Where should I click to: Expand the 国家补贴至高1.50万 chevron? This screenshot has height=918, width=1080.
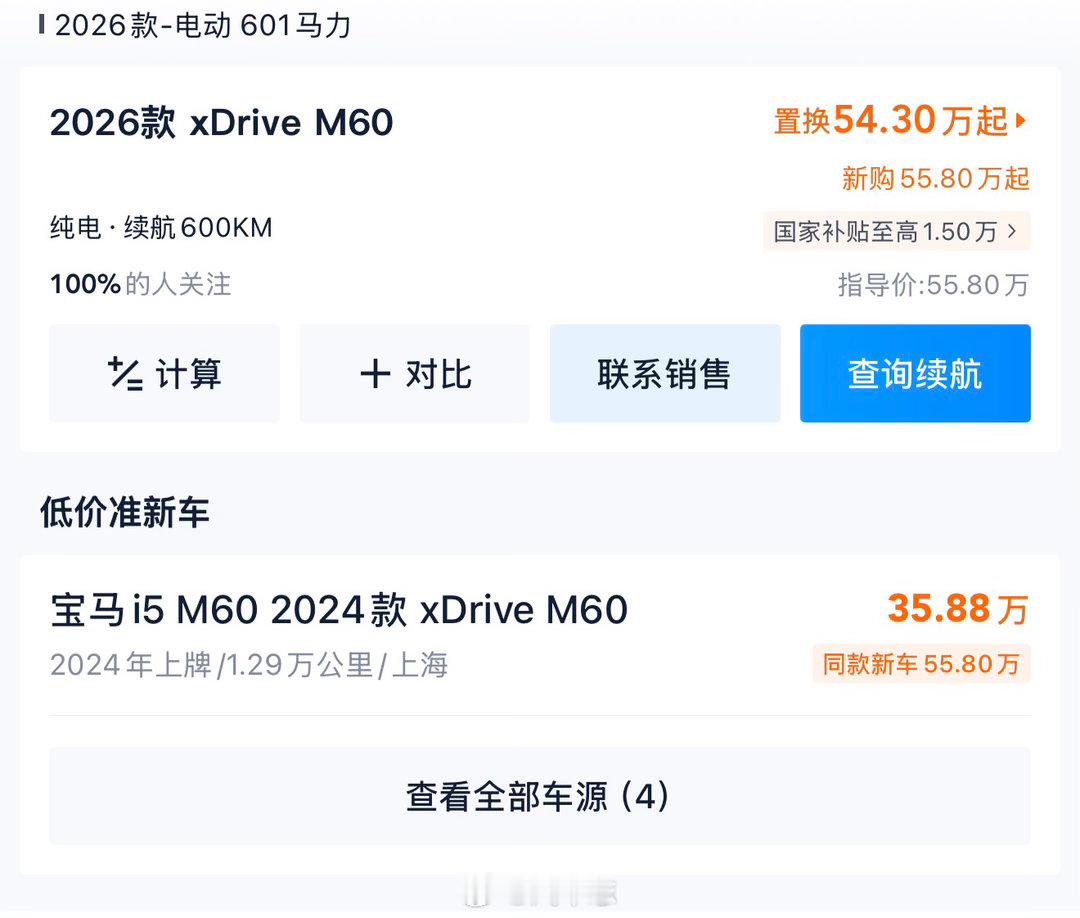[x=1012, y=231]
